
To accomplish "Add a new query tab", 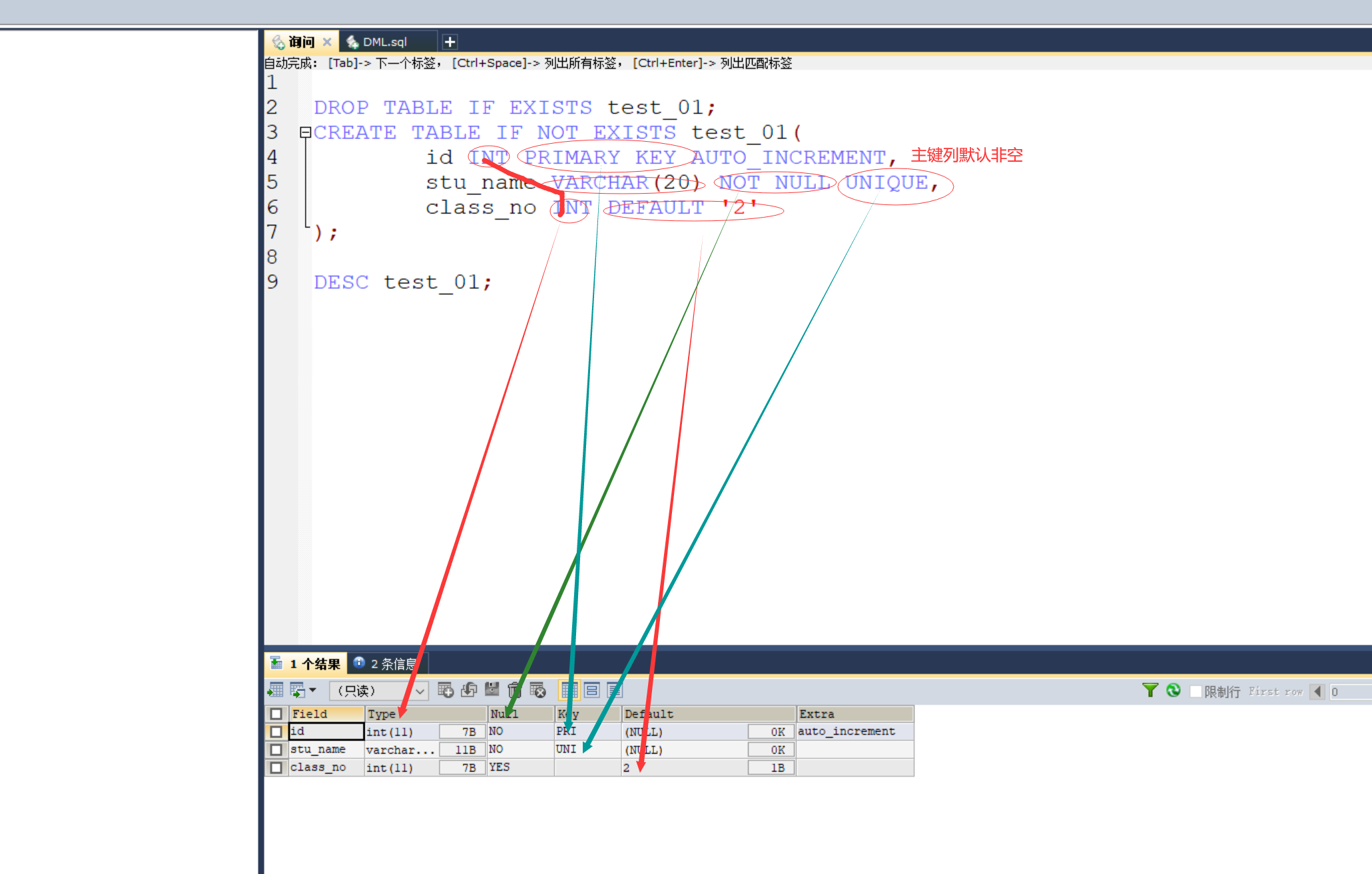I will pos(450,42).
